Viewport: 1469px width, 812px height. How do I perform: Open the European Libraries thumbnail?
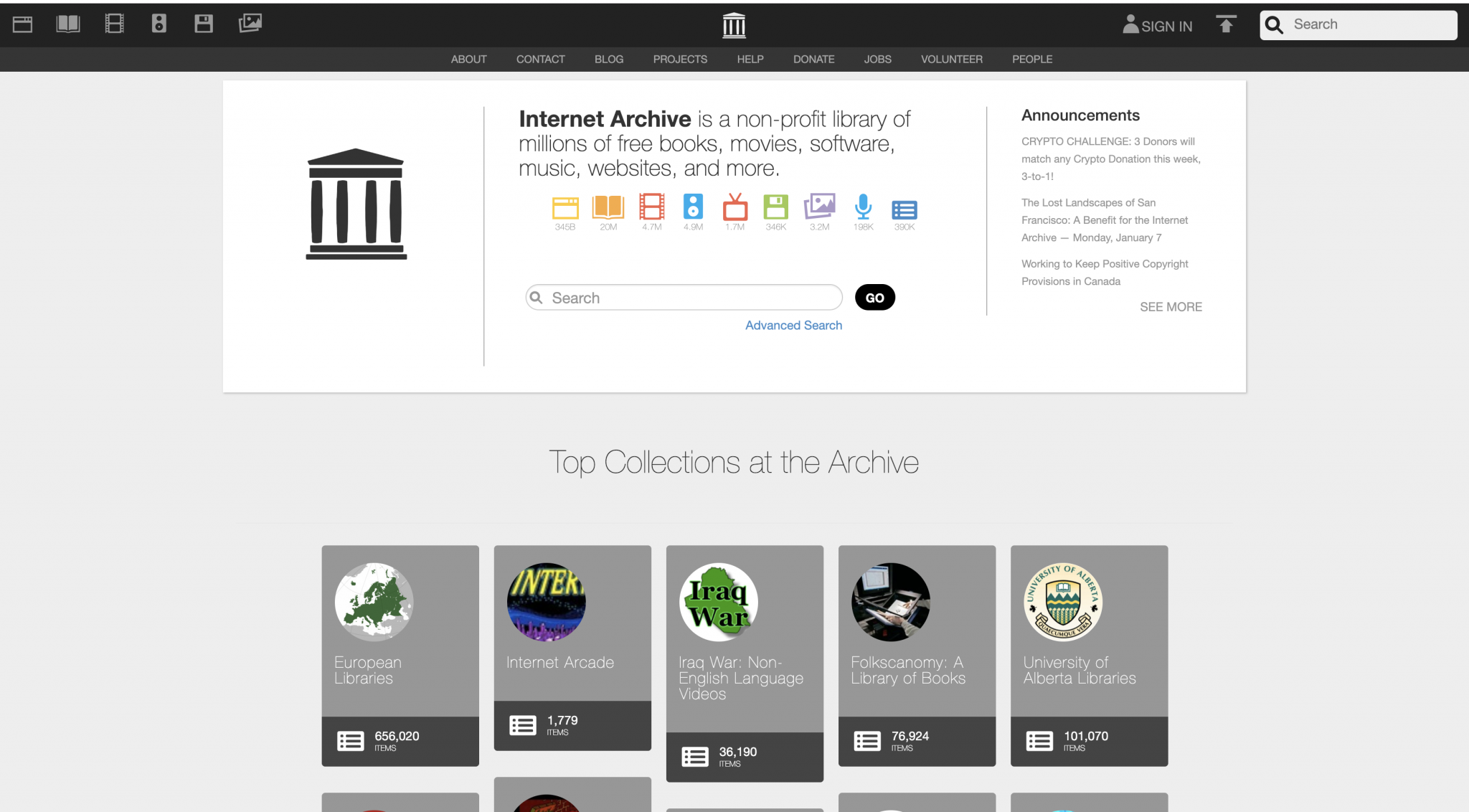(x=374, y=602)
